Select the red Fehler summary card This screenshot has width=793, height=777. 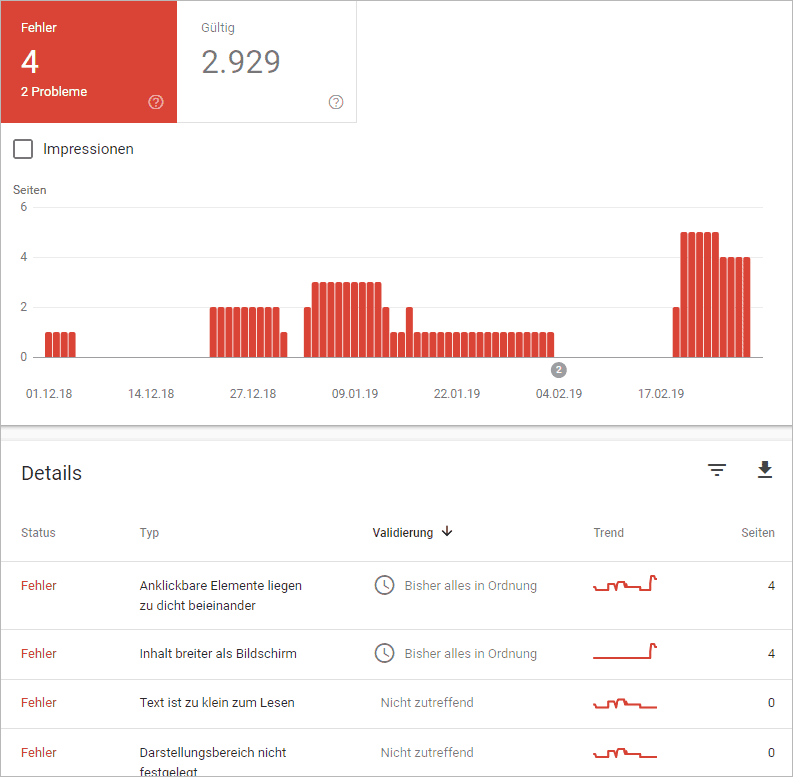coord(89,62)
